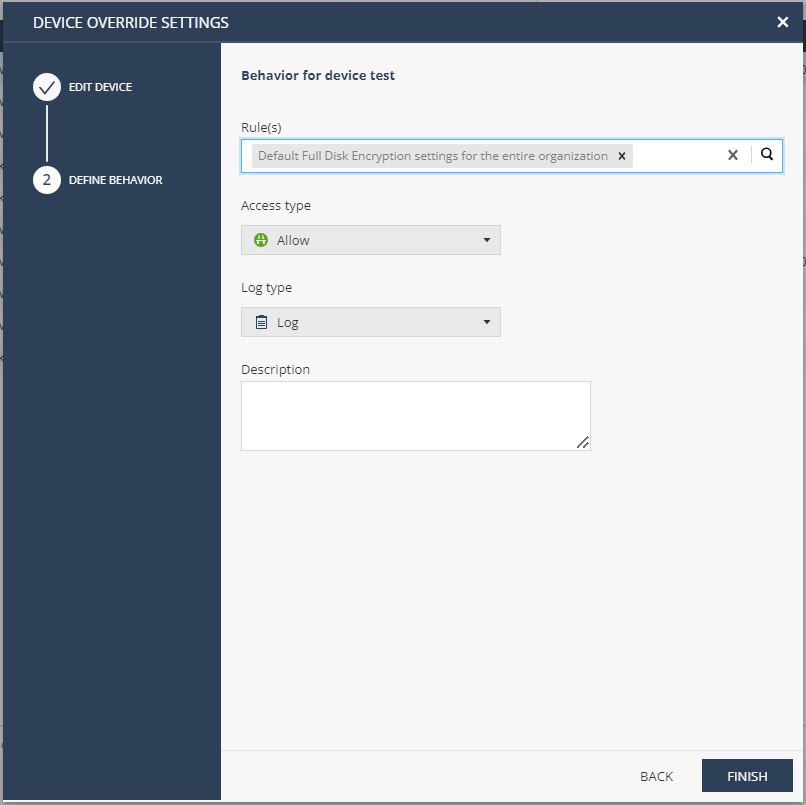Clear all rules in the Rule(s) field
The image size is (806, 805).
coord(732,155)
